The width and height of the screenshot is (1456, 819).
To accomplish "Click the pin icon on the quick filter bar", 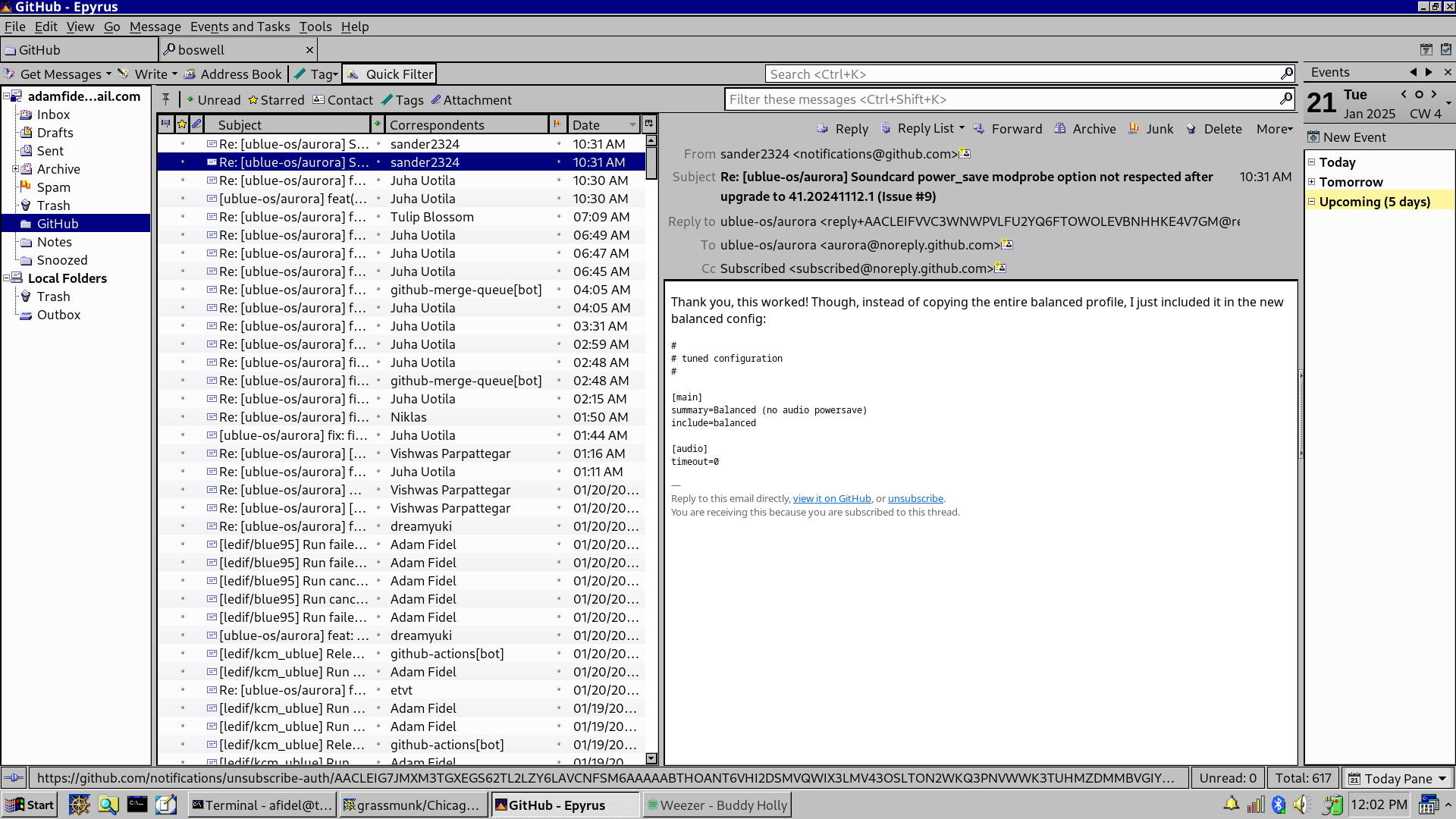I will (165, 99).
